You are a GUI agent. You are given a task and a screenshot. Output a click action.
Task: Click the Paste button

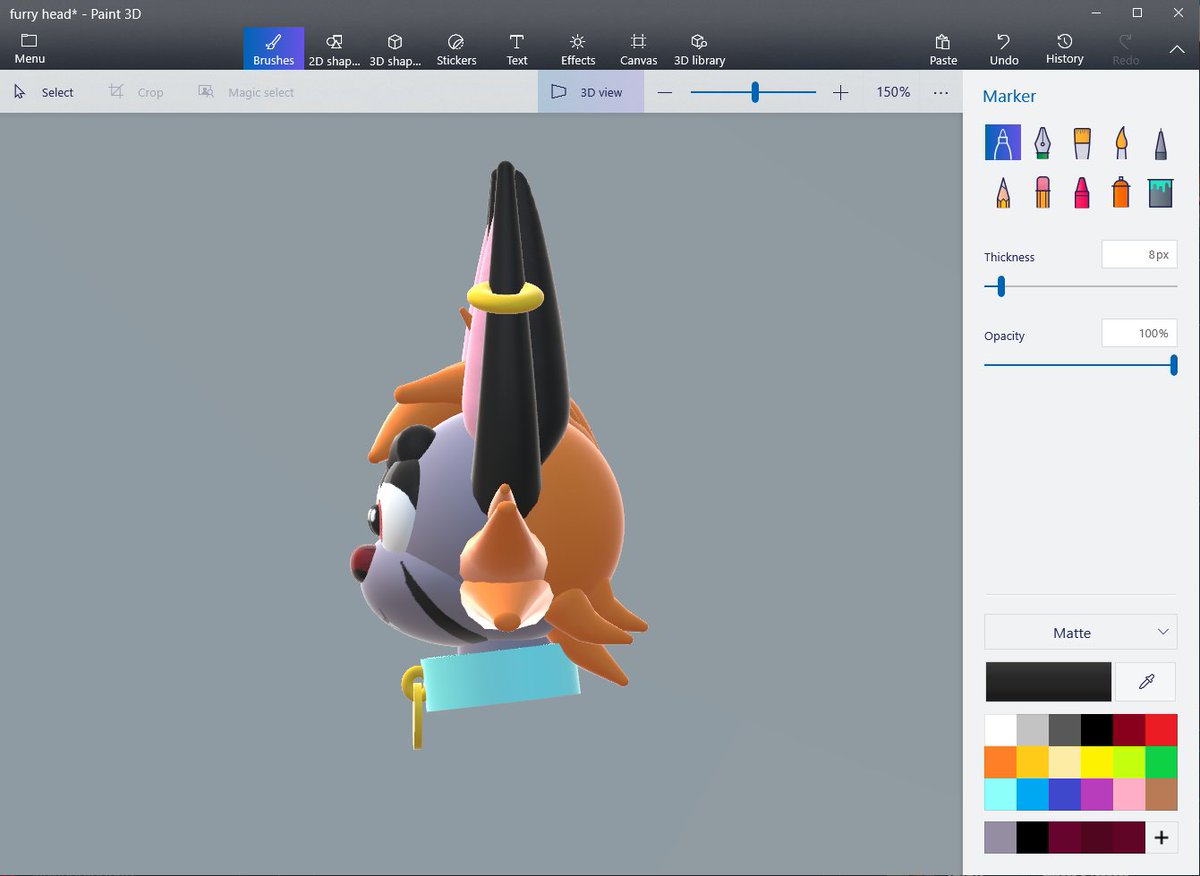pos(943,48)
